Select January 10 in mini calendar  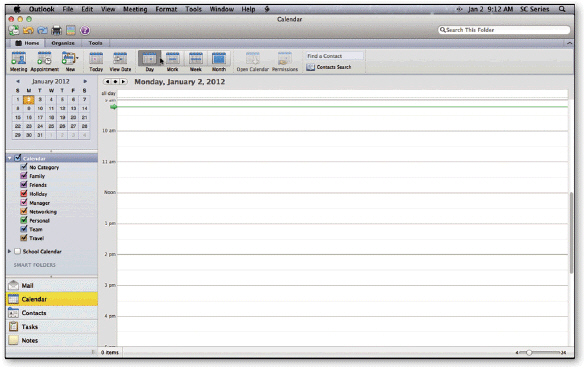pos(40,109)
